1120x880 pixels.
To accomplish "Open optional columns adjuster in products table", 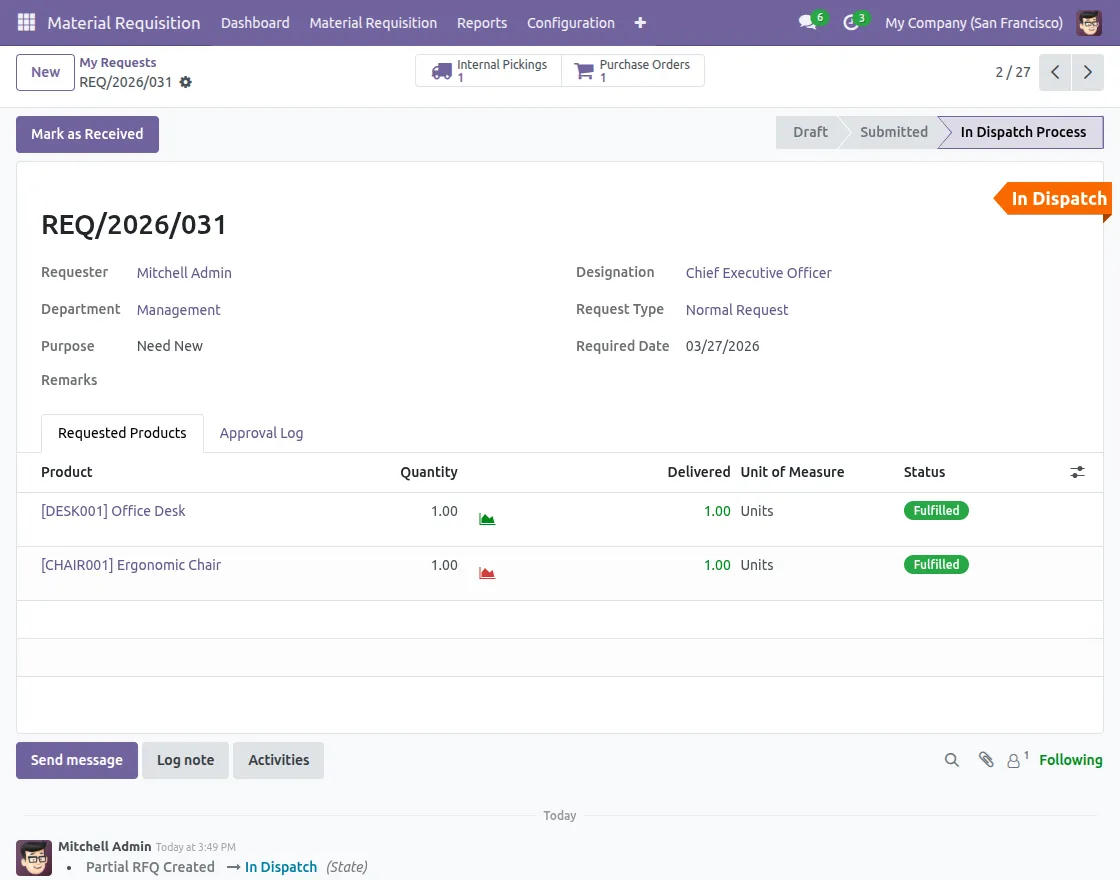I will (1077, 472).
